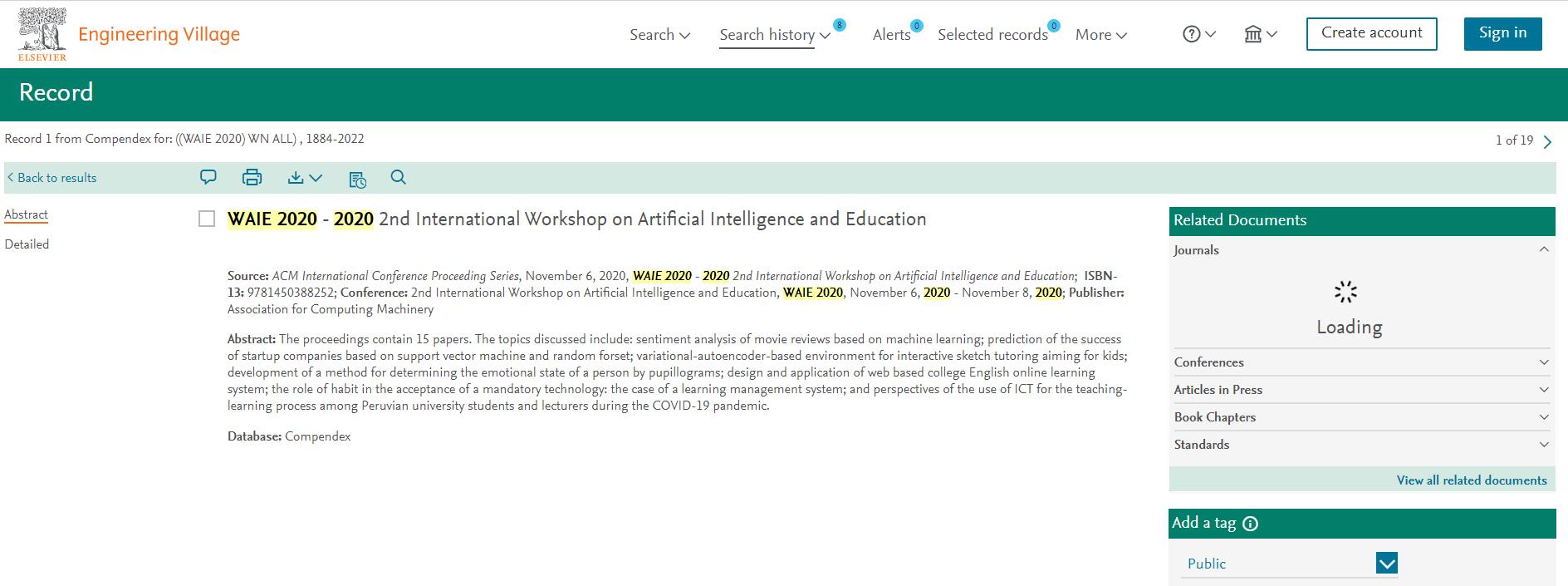This screenshot has height=586, width=1568.
Task: Click the 'Association for Computing Machinery' publisher text
Action: click(x=331, y=309)
